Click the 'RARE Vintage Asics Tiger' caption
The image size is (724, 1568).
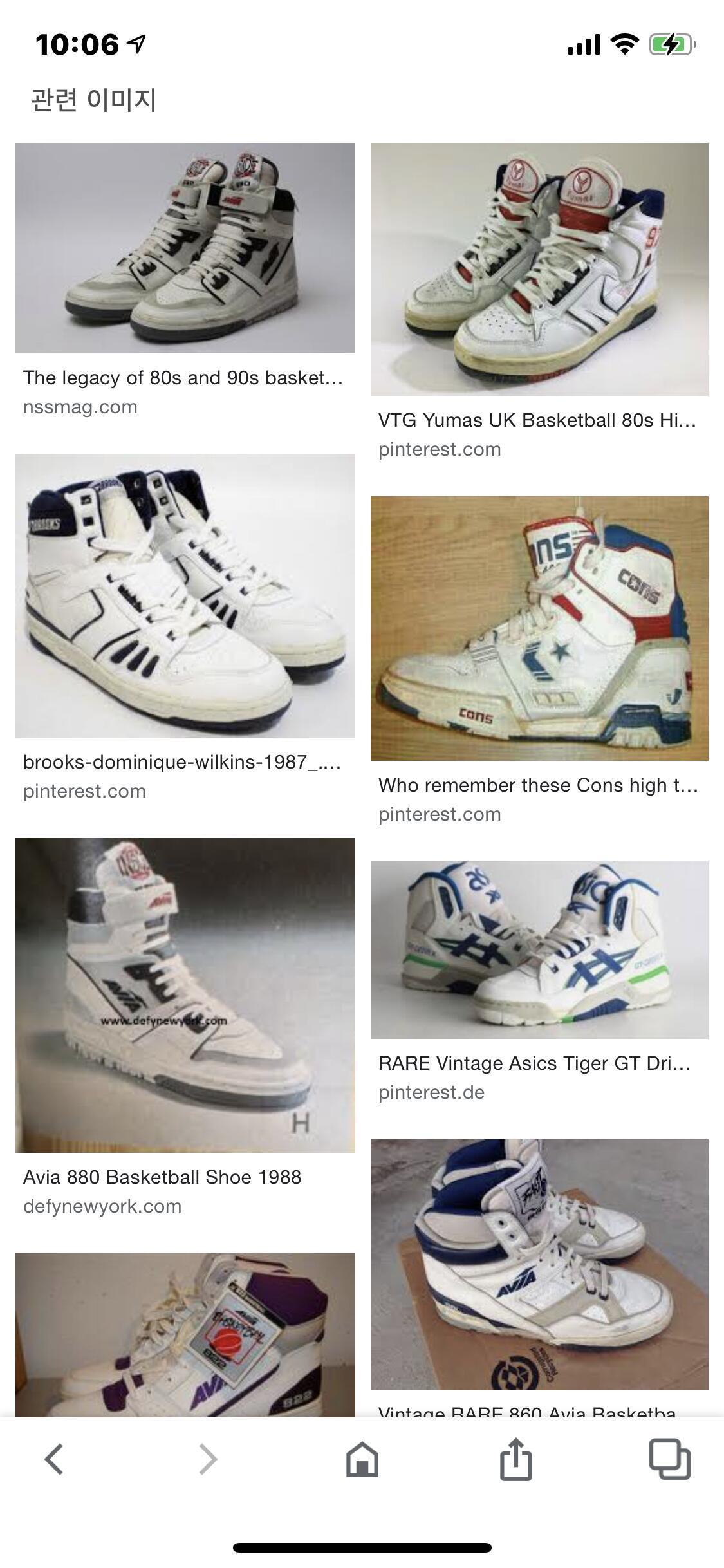click(535, 1063)
